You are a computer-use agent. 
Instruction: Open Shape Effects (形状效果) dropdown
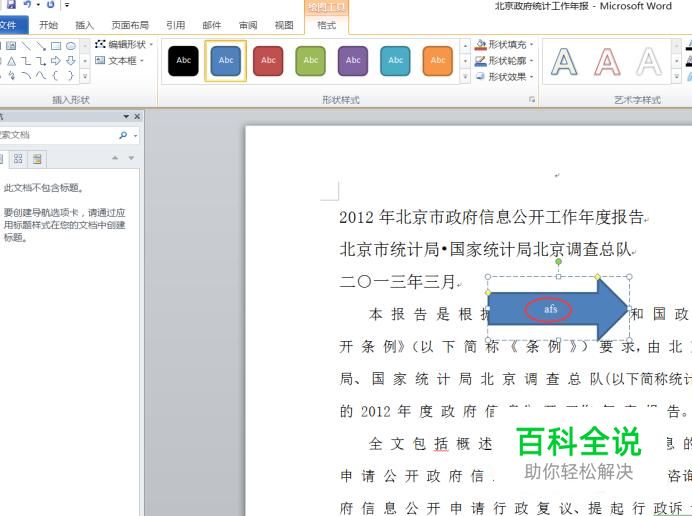tap(504, 77)
